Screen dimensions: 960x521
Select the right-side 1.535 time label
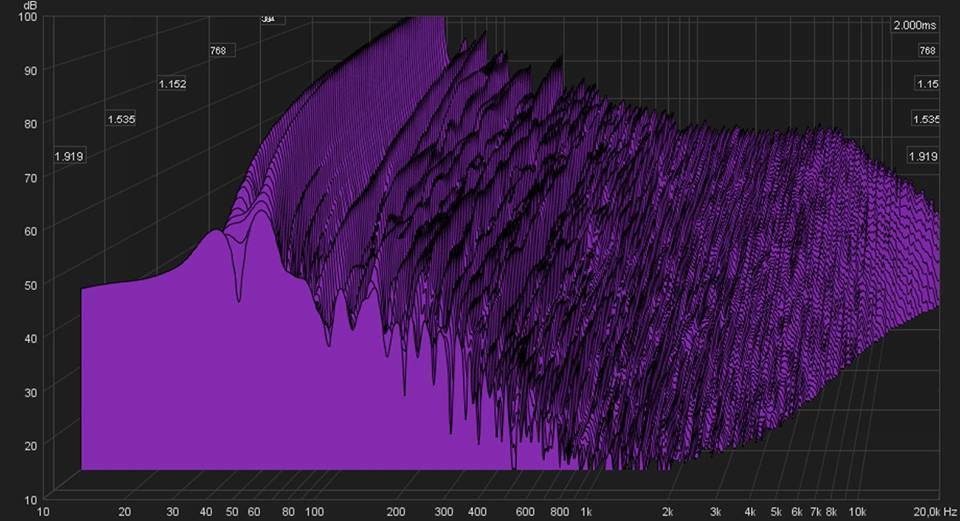click(925, 120)
